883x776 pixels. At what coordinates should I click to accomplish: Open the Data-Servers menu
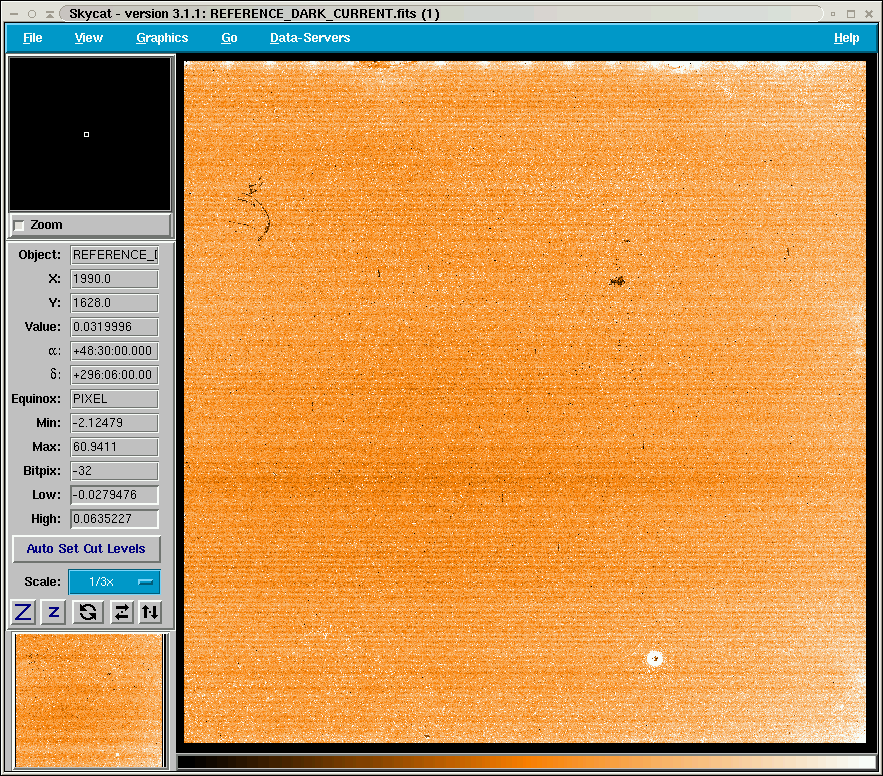click(x=310, y=38)
